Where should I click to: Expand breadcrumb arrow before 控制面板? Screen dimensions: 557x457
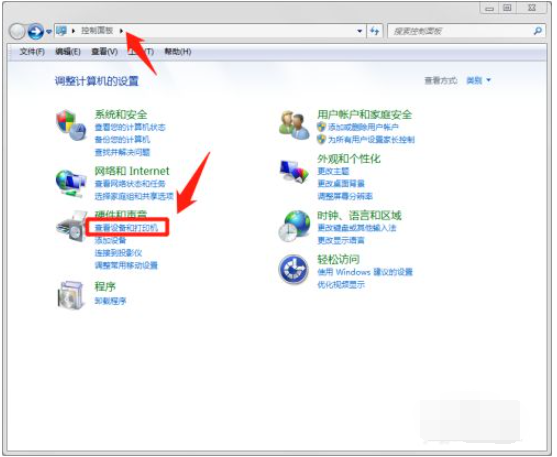(x=74, y=31)
